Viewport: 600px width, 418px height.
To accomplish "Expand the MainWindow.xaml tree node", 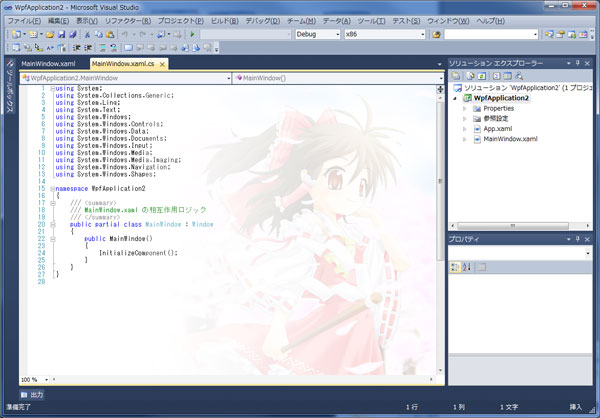I will point(465,139).
